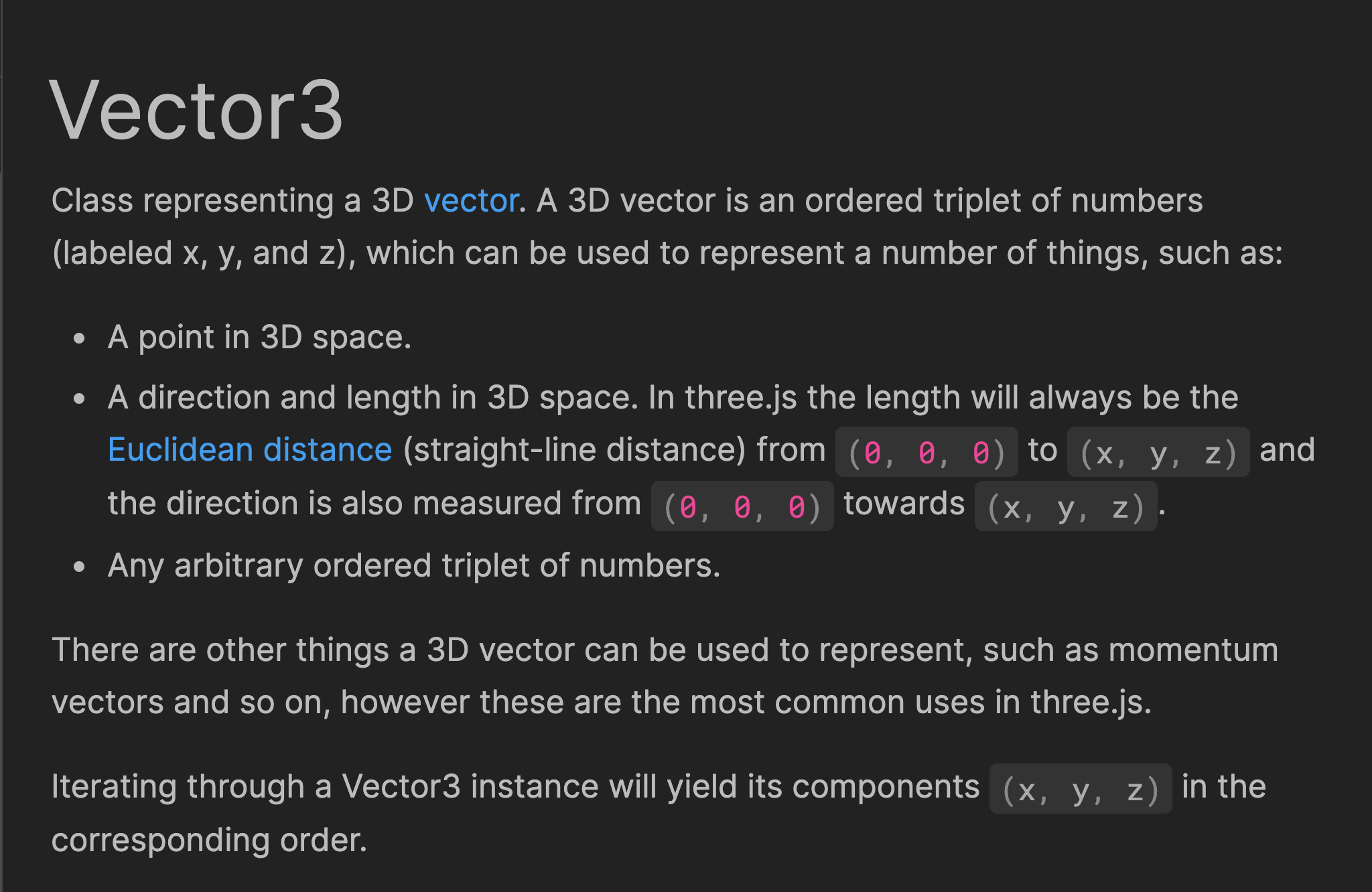Follow the "Euclidean distance" link
The height and width of the screenshot is (892, 1372).
click(250, 449)
